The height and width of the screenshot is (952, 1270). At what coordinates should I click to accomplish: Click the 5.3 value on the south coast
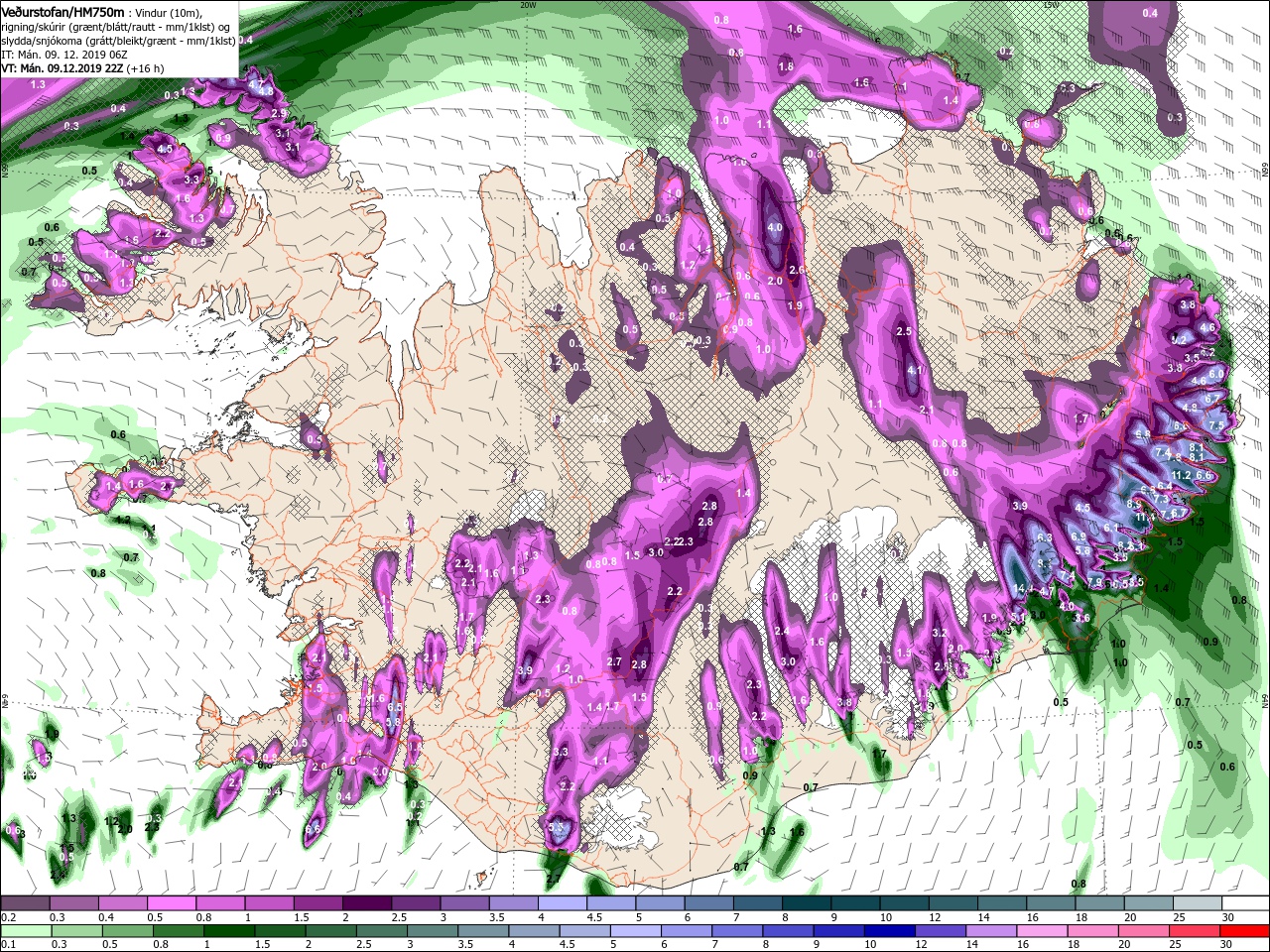557,827
